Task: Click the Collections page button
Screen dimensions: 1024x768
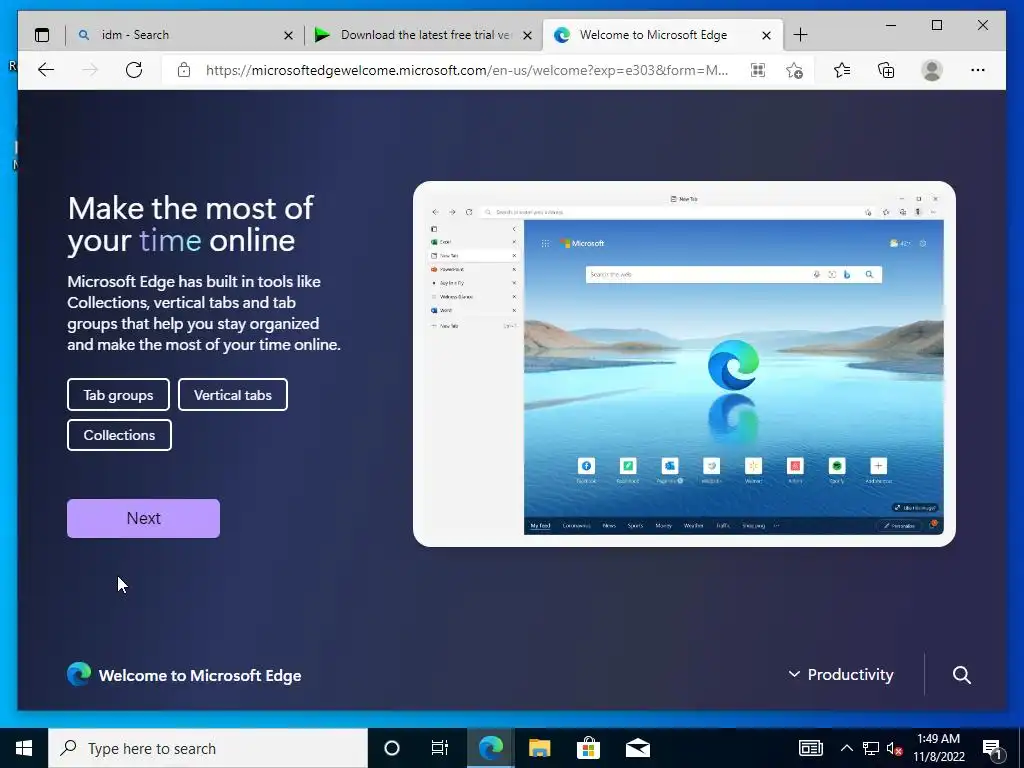Action: pyautogui.click(x=120, y=435)
